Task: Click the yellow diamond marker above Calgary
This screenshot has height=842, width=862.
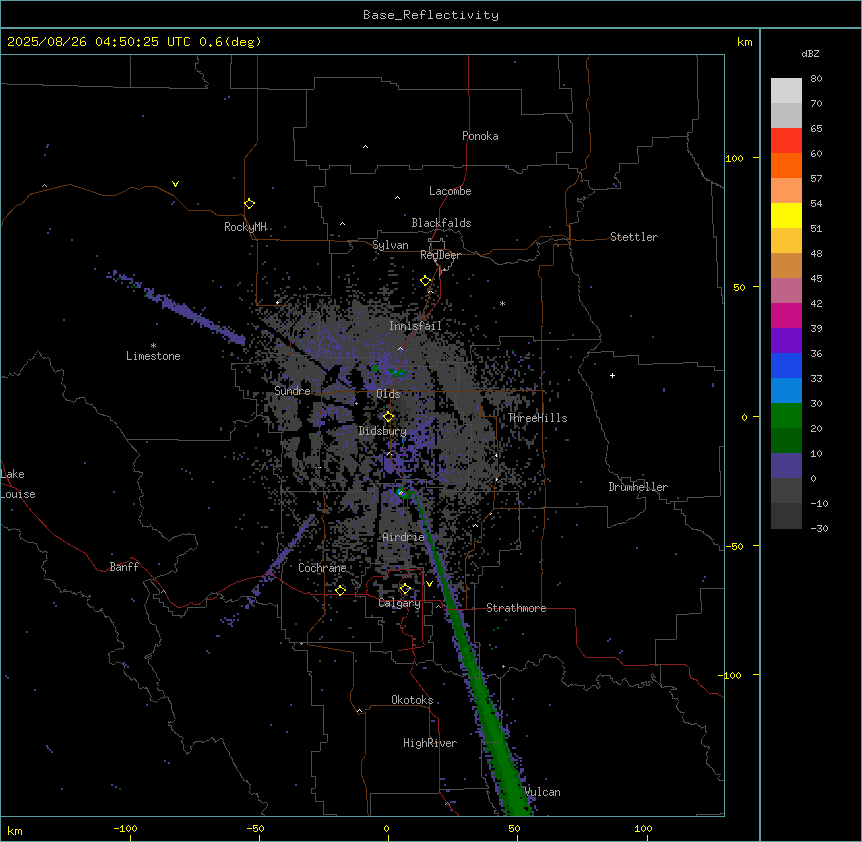Action: tap(405, 589)
